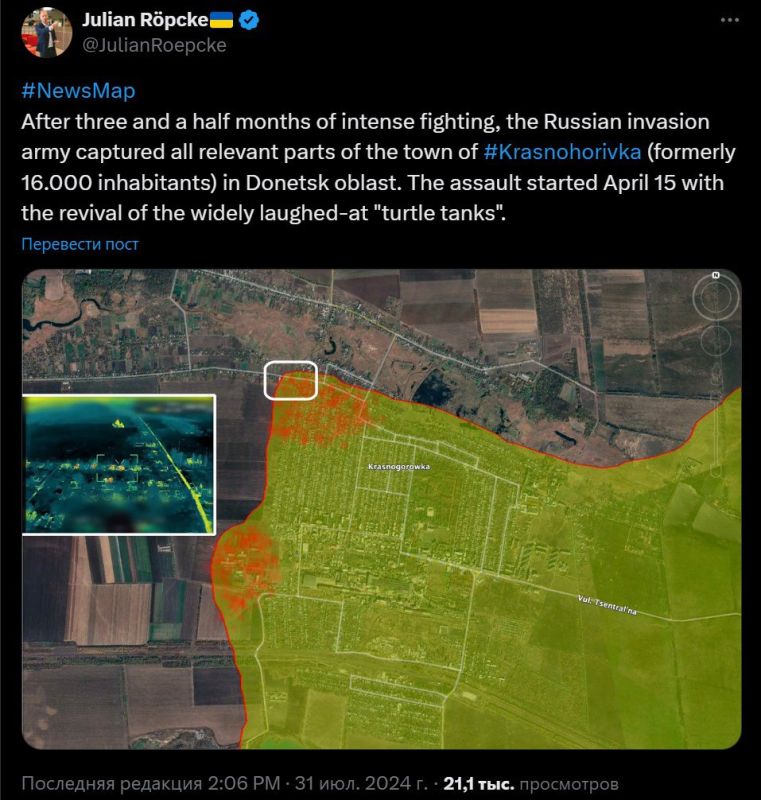Image resolution: width=761 pixels, height=800 pixels.
Task: Click the inner compass ring on the map corner
Action: click(x=714, y=297)
